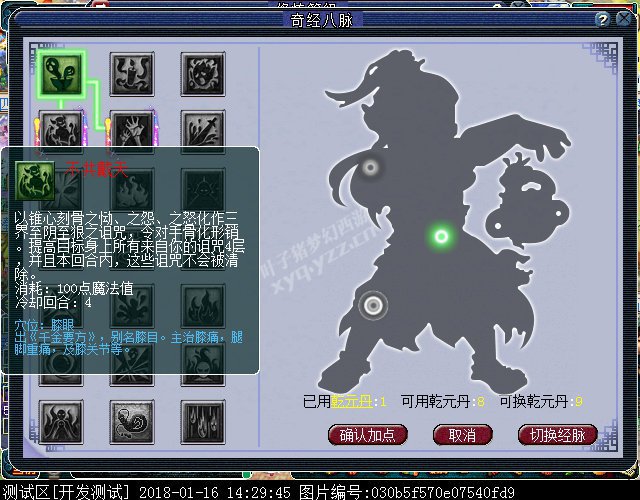Select the flaming figure skill in bottom row
This screenshot has width=640, height=500.
pyautogui.click(x=61, y=422)
